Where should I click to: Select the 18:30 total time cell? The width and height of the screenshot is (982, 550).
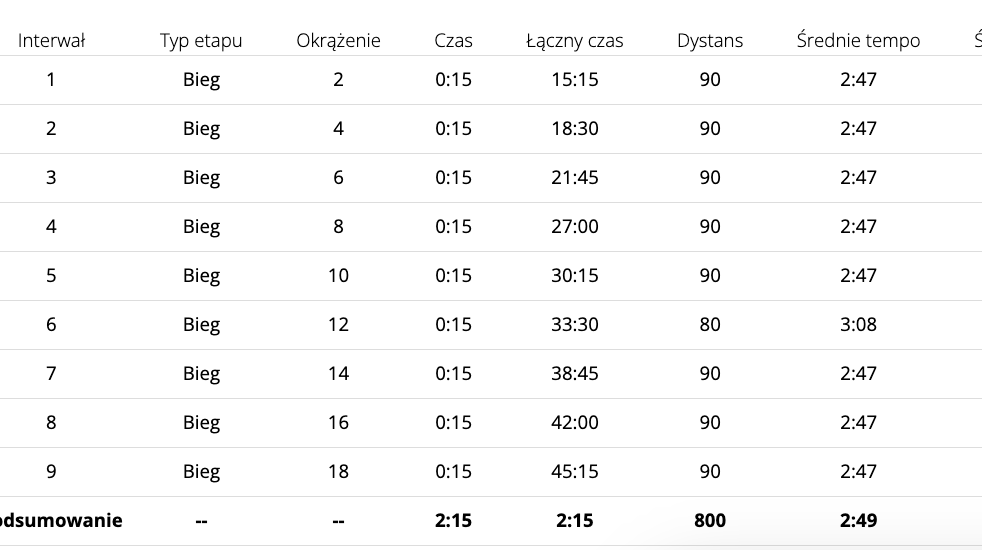(x=574, y=129)
